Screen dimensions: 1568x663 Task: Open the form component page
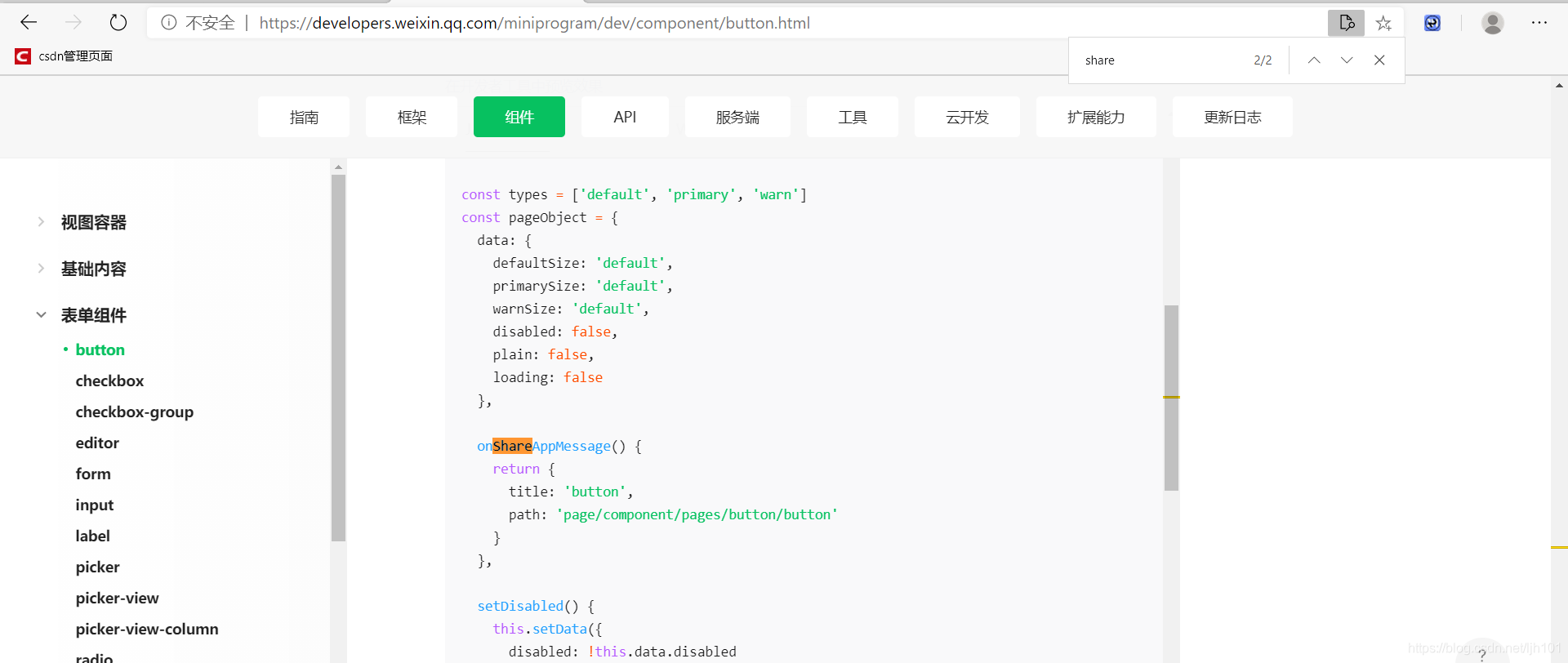pos(93,474)
